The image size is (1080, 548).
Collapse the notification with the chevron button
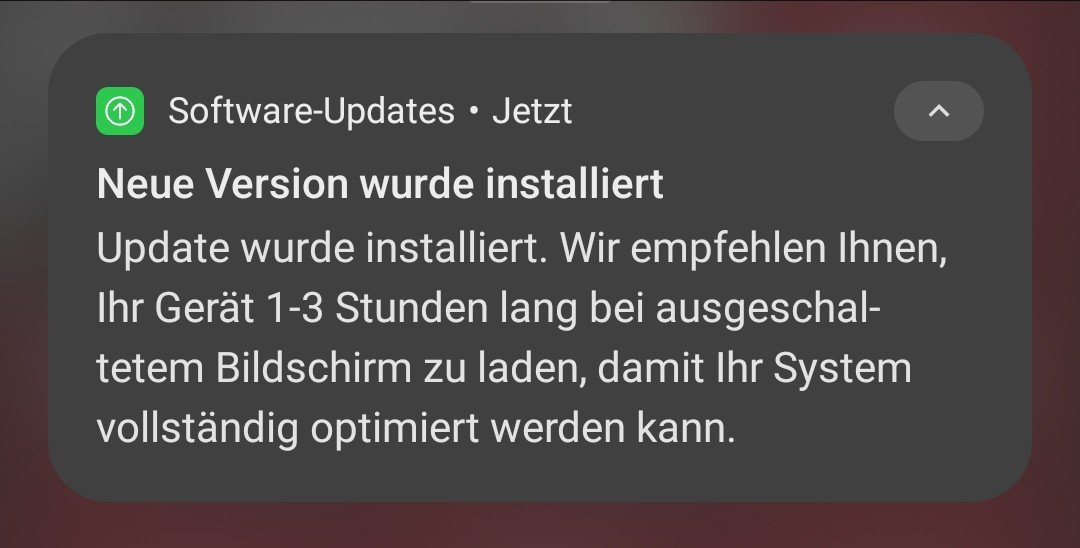pos(938,111)
